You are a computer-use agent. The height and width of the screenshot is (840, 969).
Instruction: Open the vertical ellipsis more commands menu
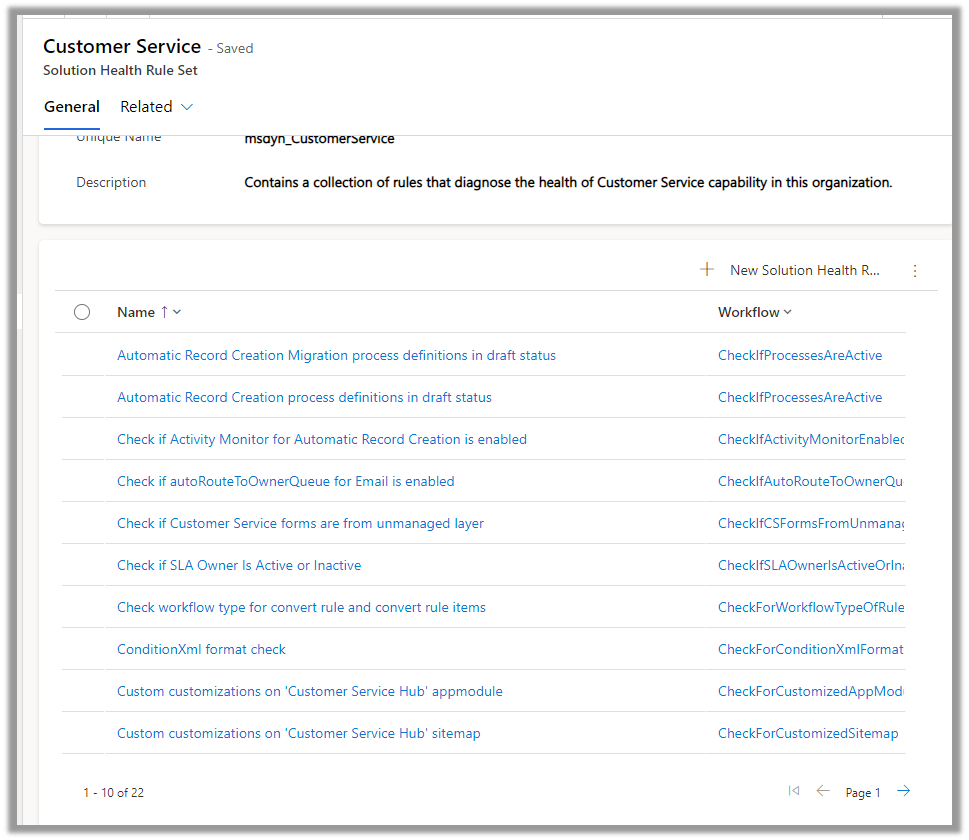[x=914, y=271]
